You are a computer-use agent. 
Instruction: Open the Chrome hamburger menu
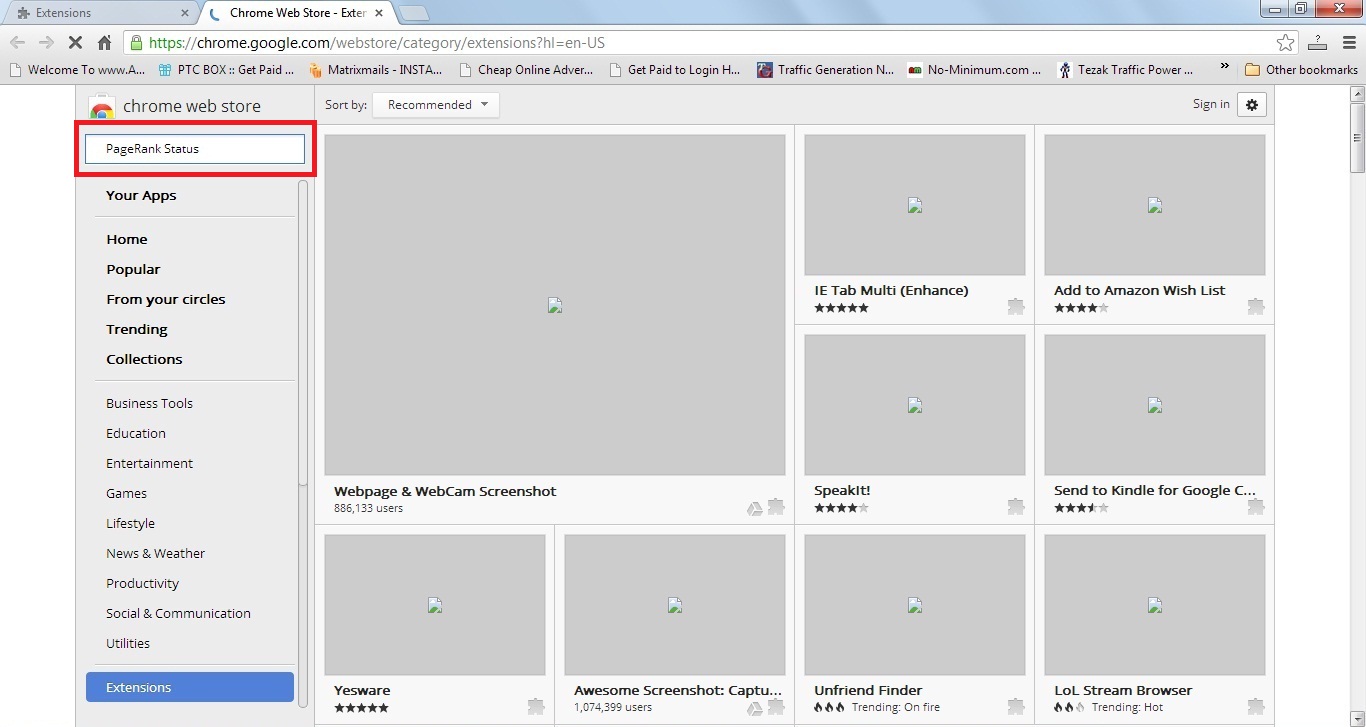pyautogui.click(x=1347, y=43)
